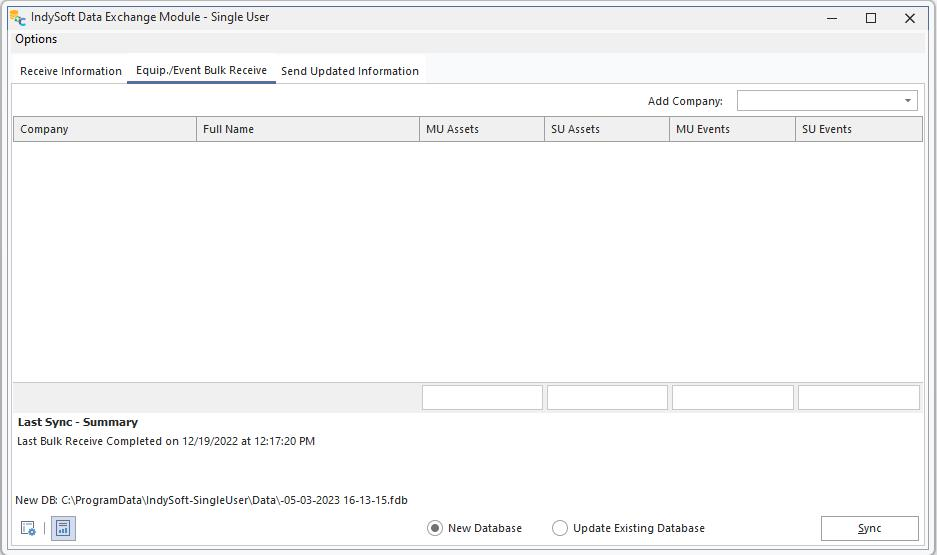Click the New DB file path text
The image size is (937, 555).
pos(212,500)
